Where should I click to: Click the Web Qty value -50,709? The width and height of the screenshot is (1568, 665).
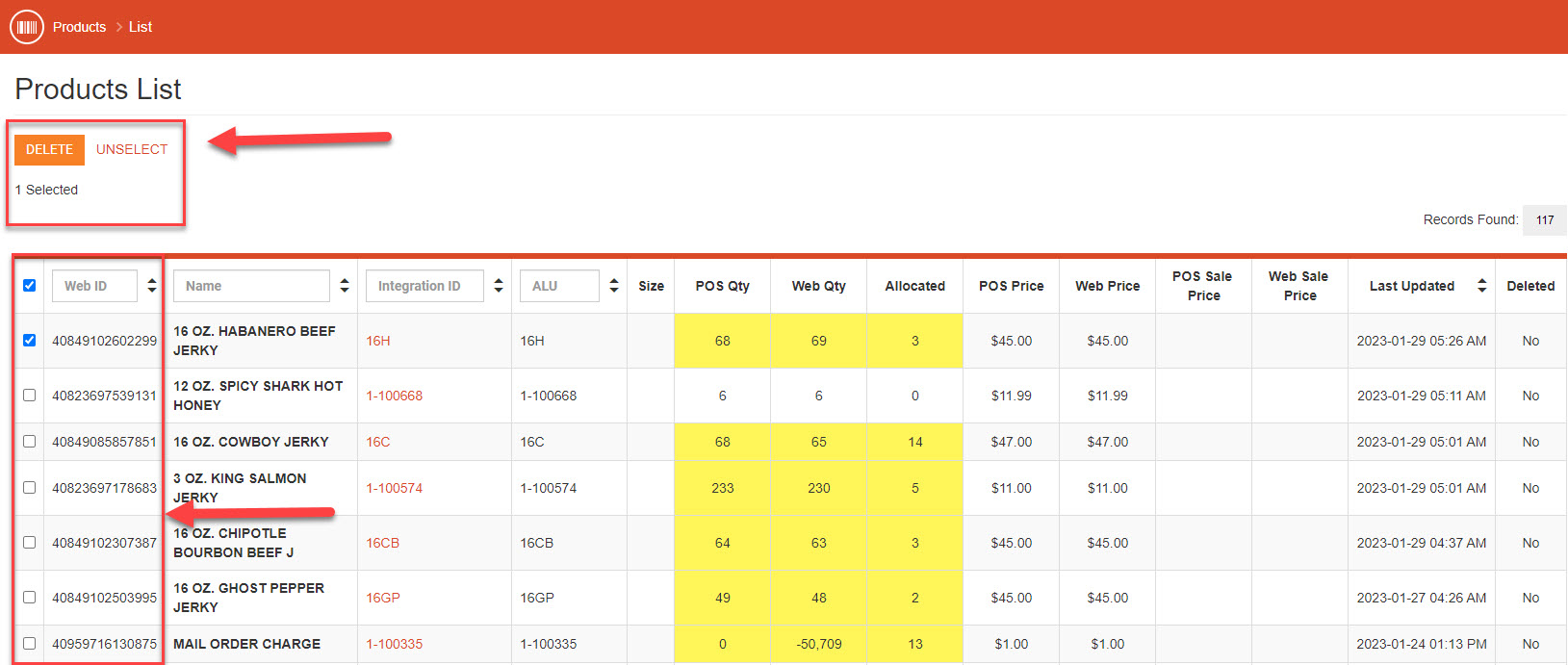tap(819, 644)
